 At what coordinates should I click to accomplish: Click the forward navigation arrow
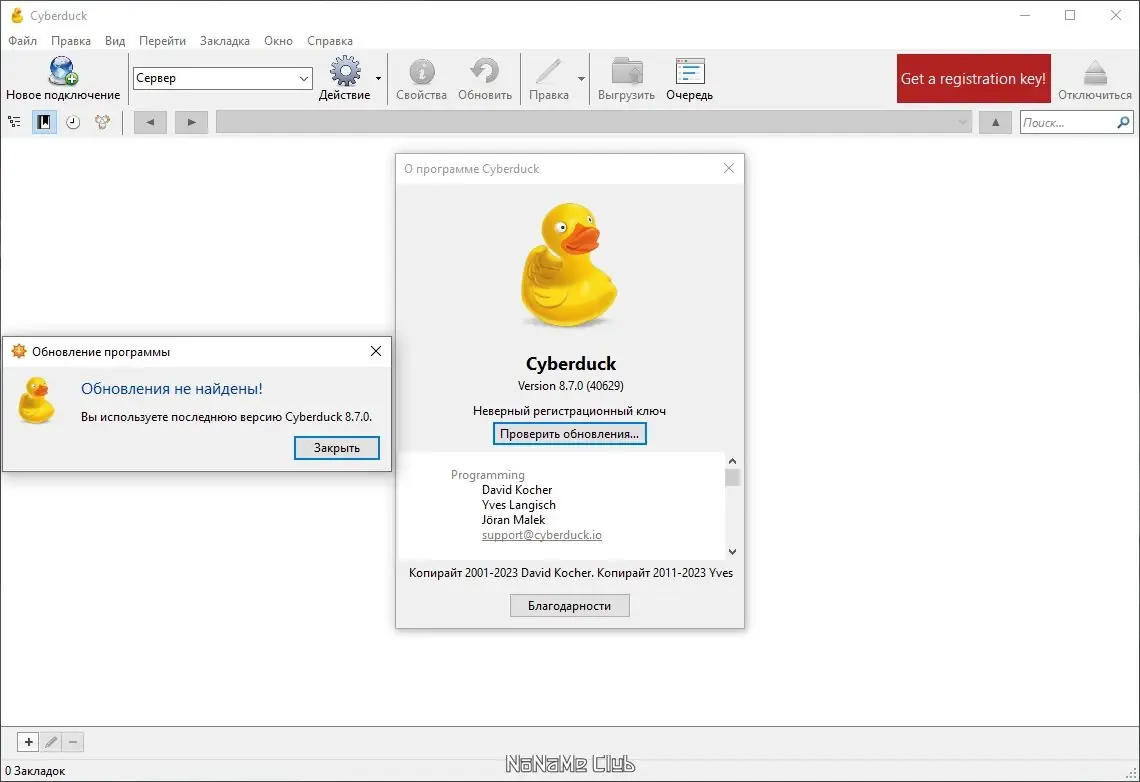coord(191,122)
